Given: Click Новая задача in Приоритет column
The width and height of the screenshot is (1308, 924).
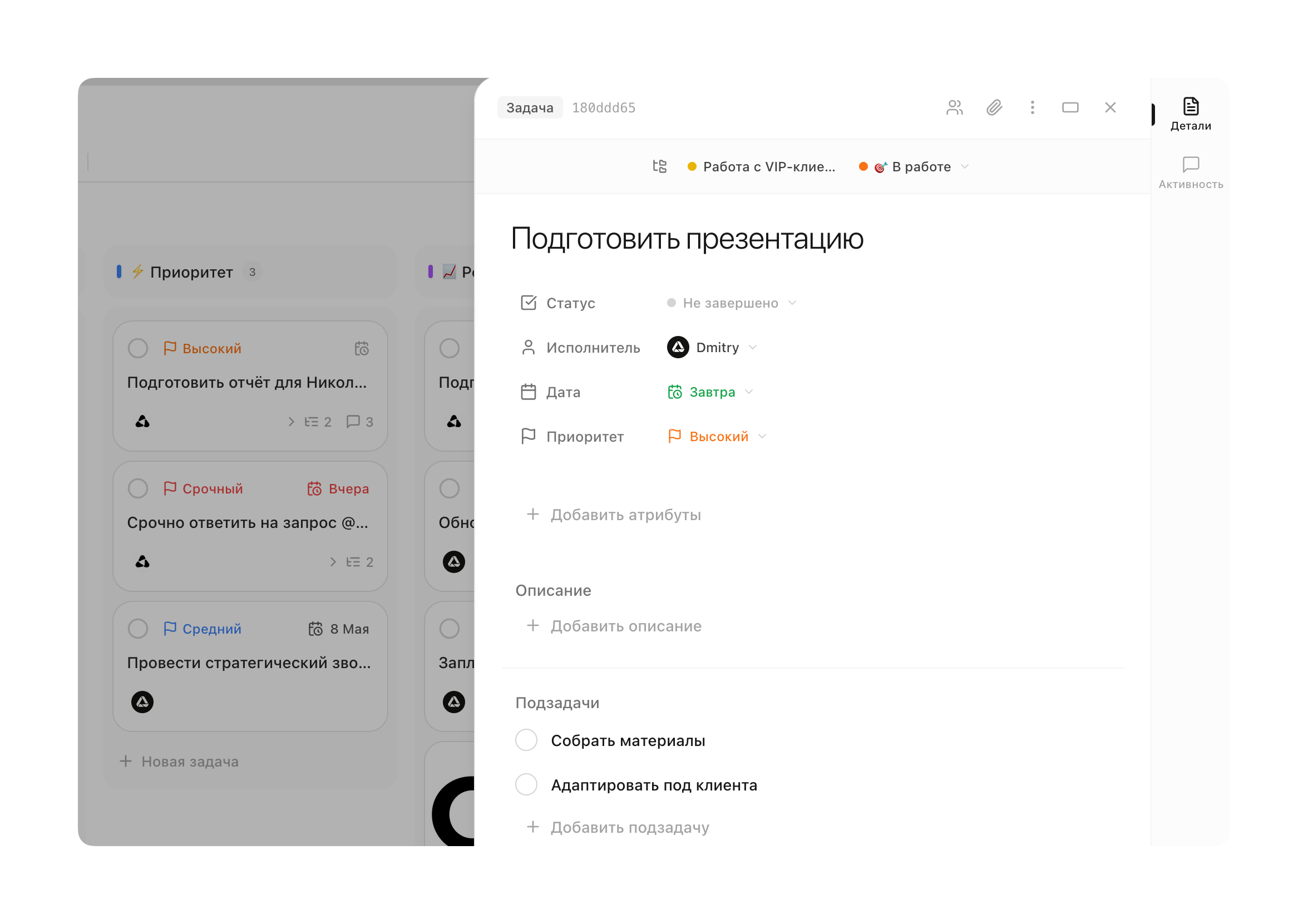Looking at the screenshot, I should (179, 762).
